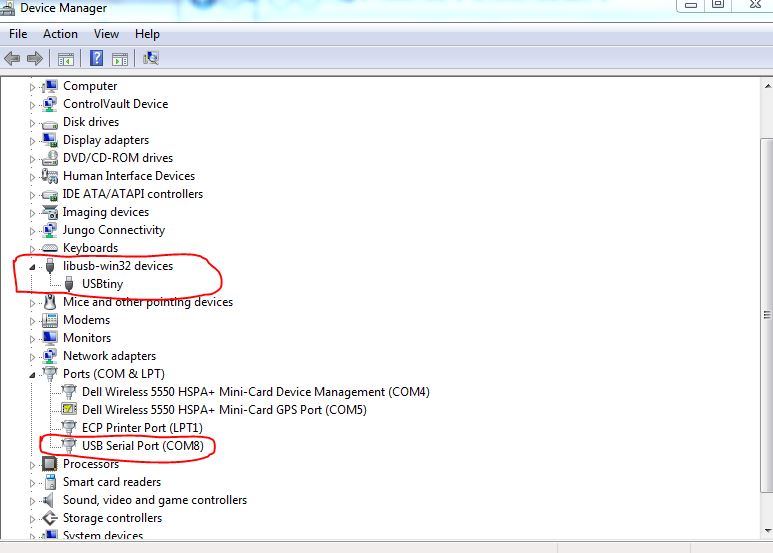Click the Imaging devices camera icon

[50, 212]
